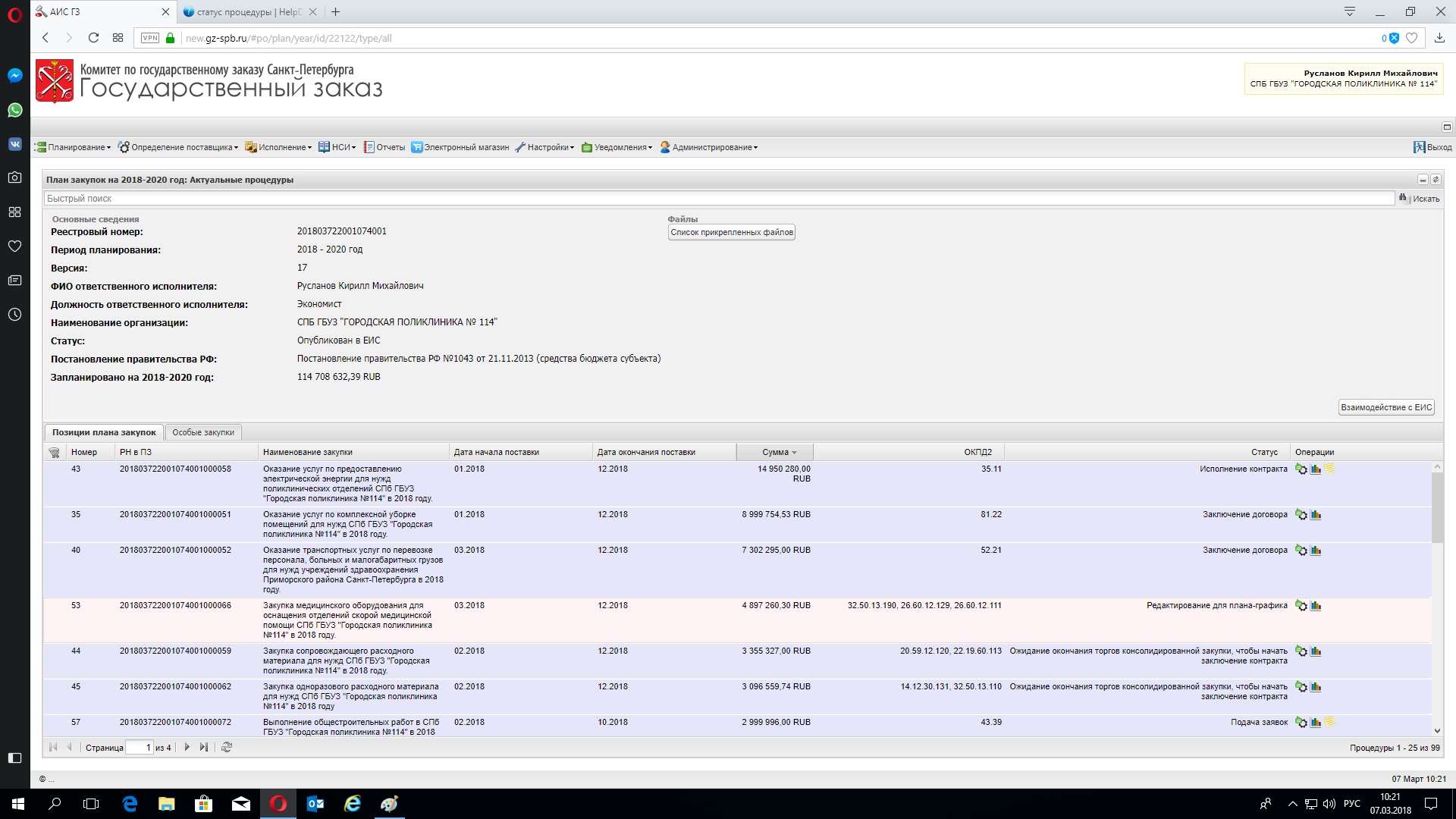Click binoculars Искать search button

(1419, 199)
